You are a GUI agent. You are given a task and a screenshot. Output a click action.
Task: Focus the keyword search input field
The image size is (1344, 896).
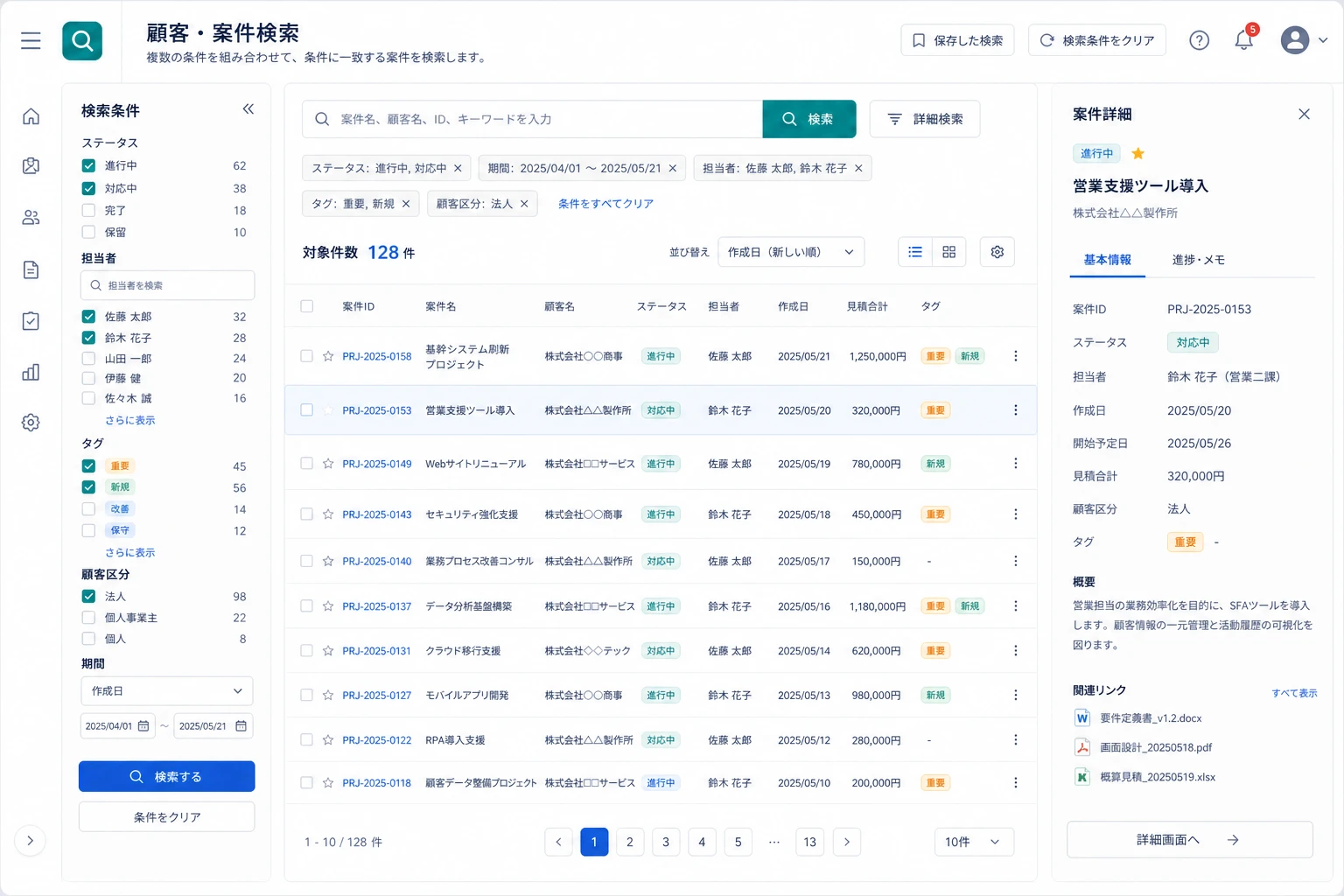[532, 119]
